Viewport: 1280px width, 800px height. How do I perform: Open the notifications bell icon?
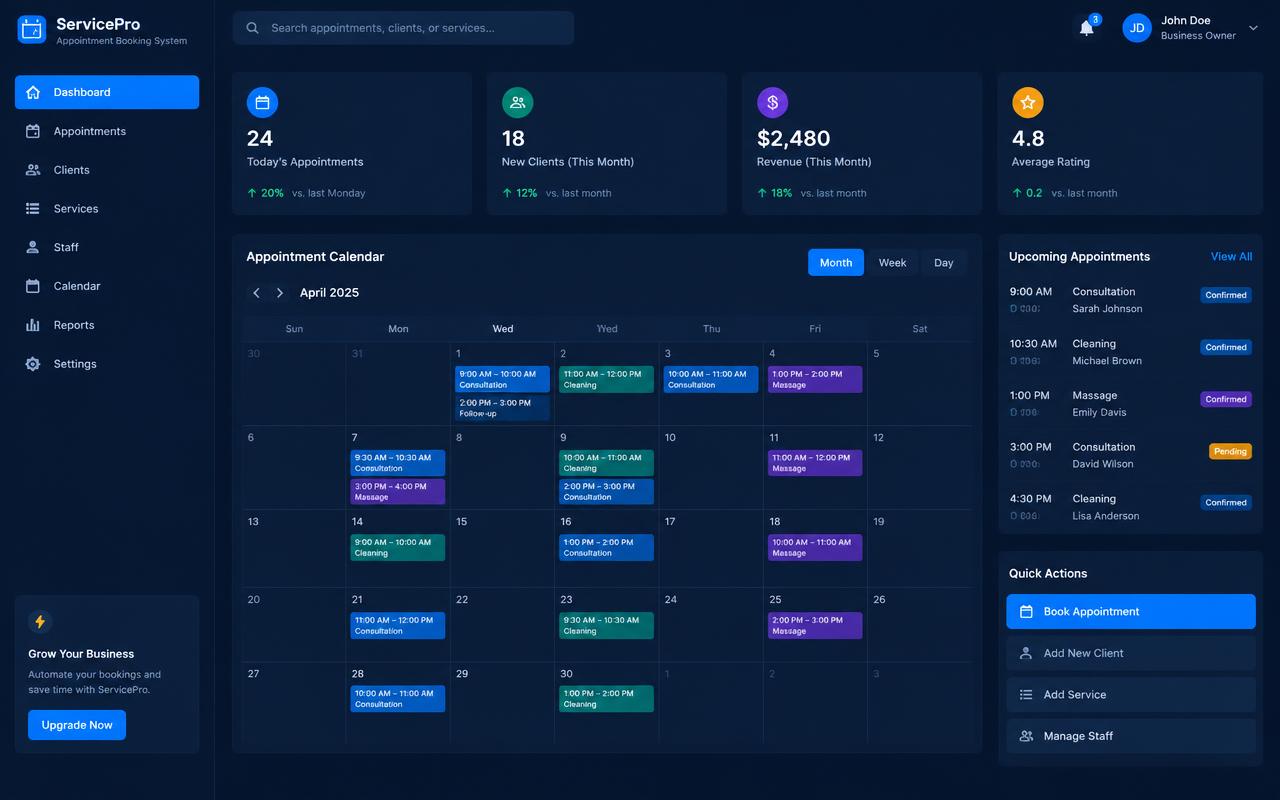coord(1087,28)
